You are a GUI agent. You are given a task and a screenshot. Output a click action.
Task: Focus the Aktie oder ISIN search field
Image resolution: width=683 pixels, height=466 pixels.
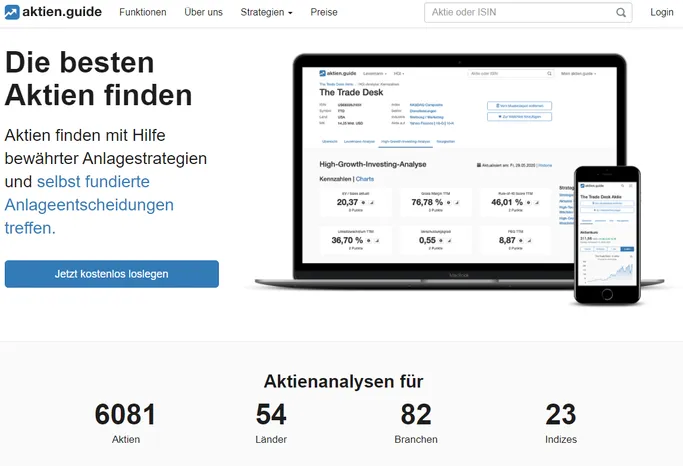(x=528, y=13)
